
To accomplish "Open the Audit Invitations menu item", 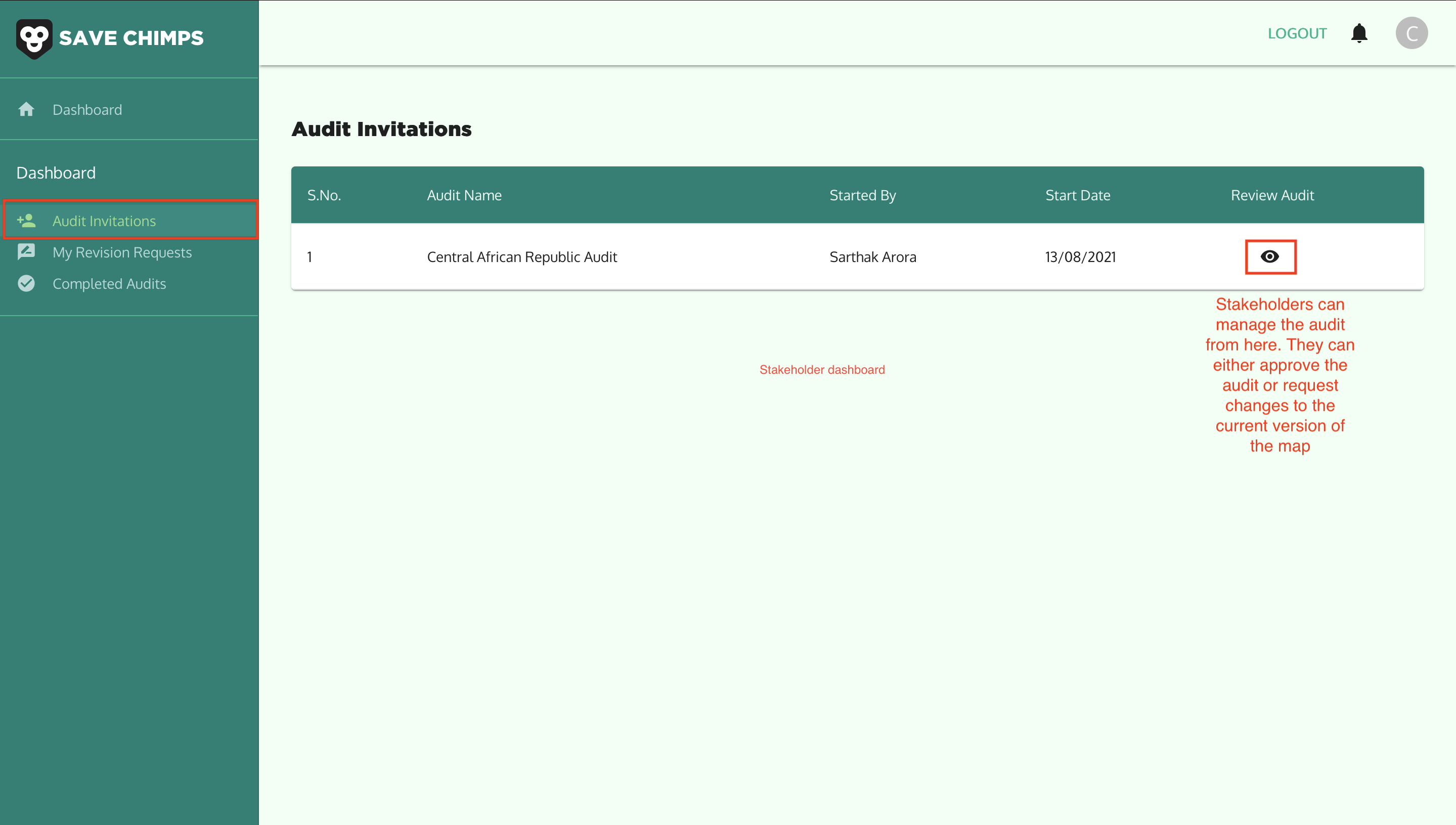I will (104, 221).
